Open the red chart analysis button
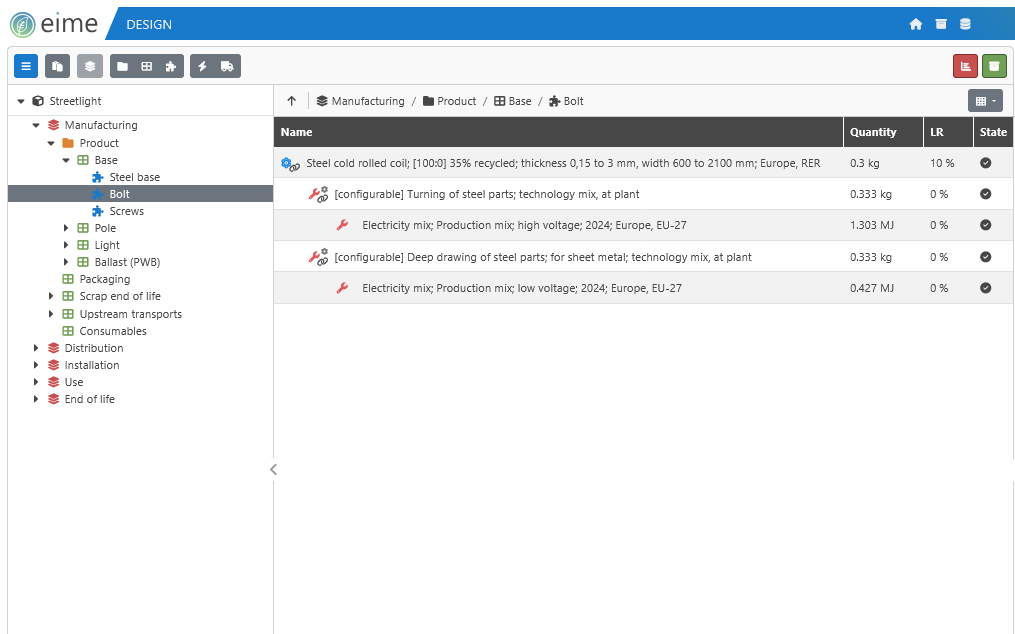The image size is (1015, 634). pyautogui.click(x=965, y=66)
